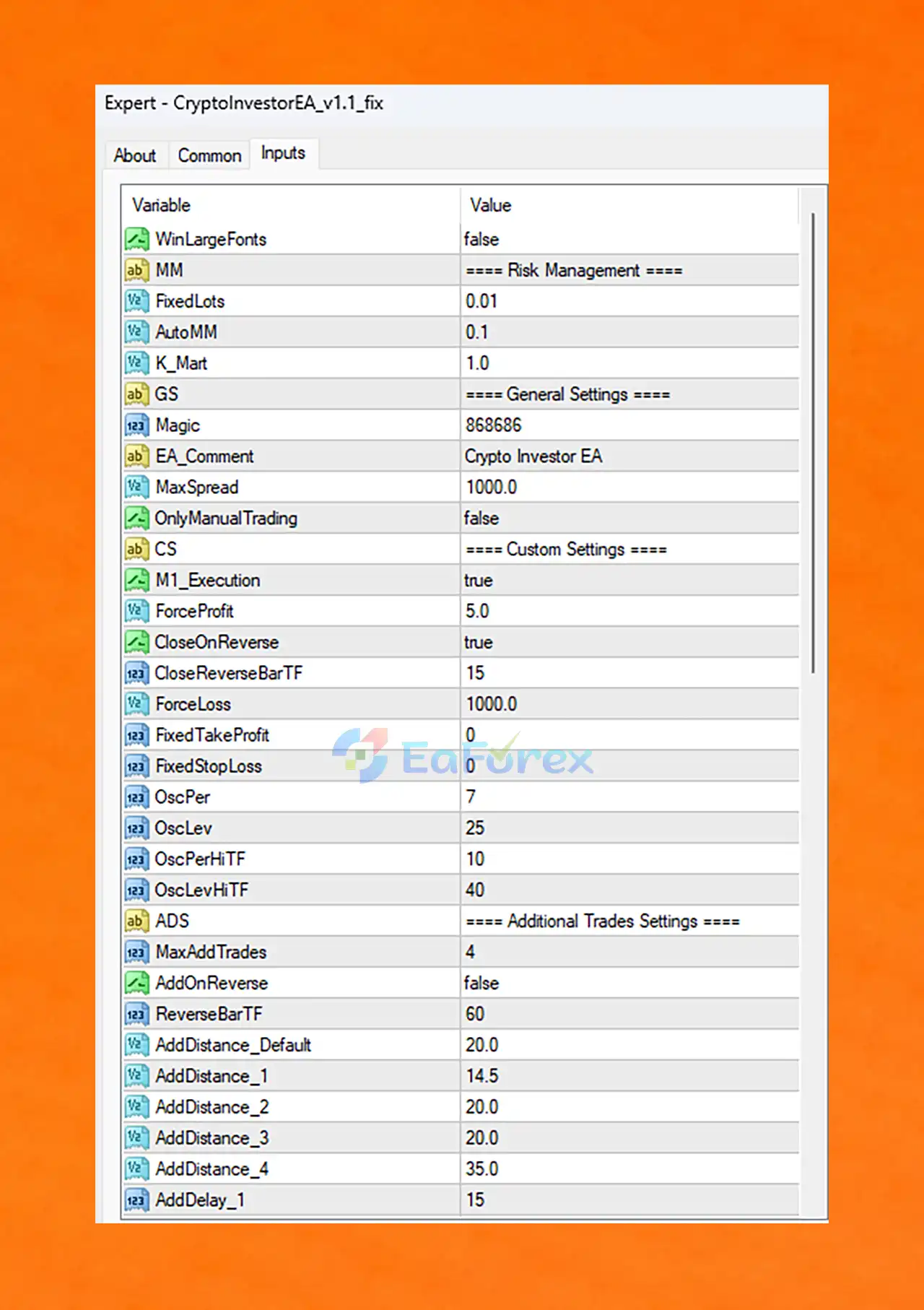
Task: Click the AddOnReverse boolean icon
Action: point(136,983)
